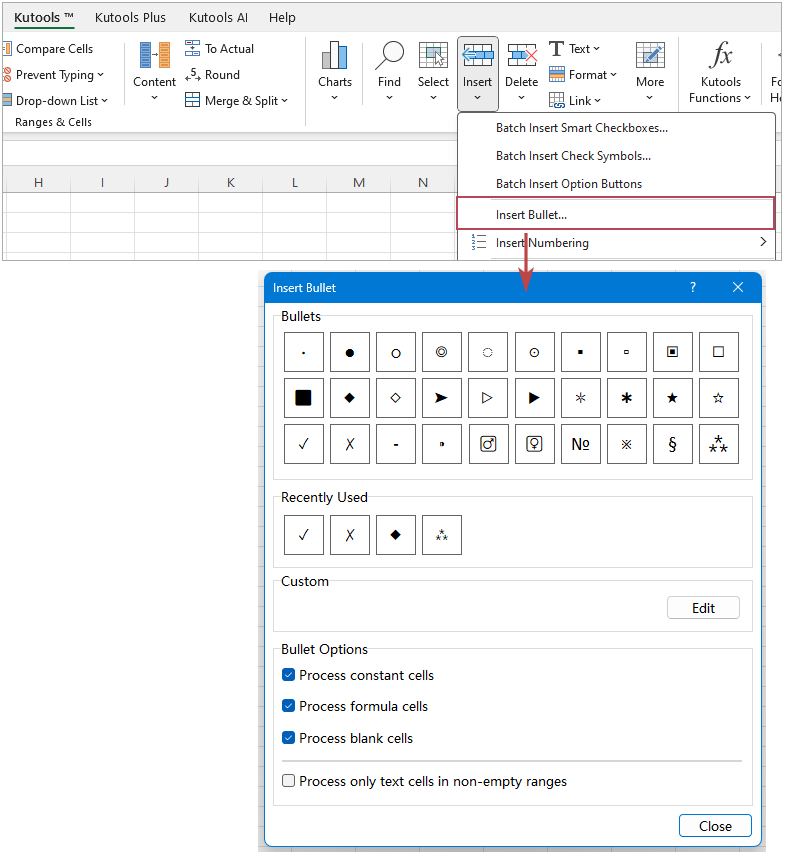Select column M header
The image size is (785, 852).
pyautogui.click(x=359, y=183)
